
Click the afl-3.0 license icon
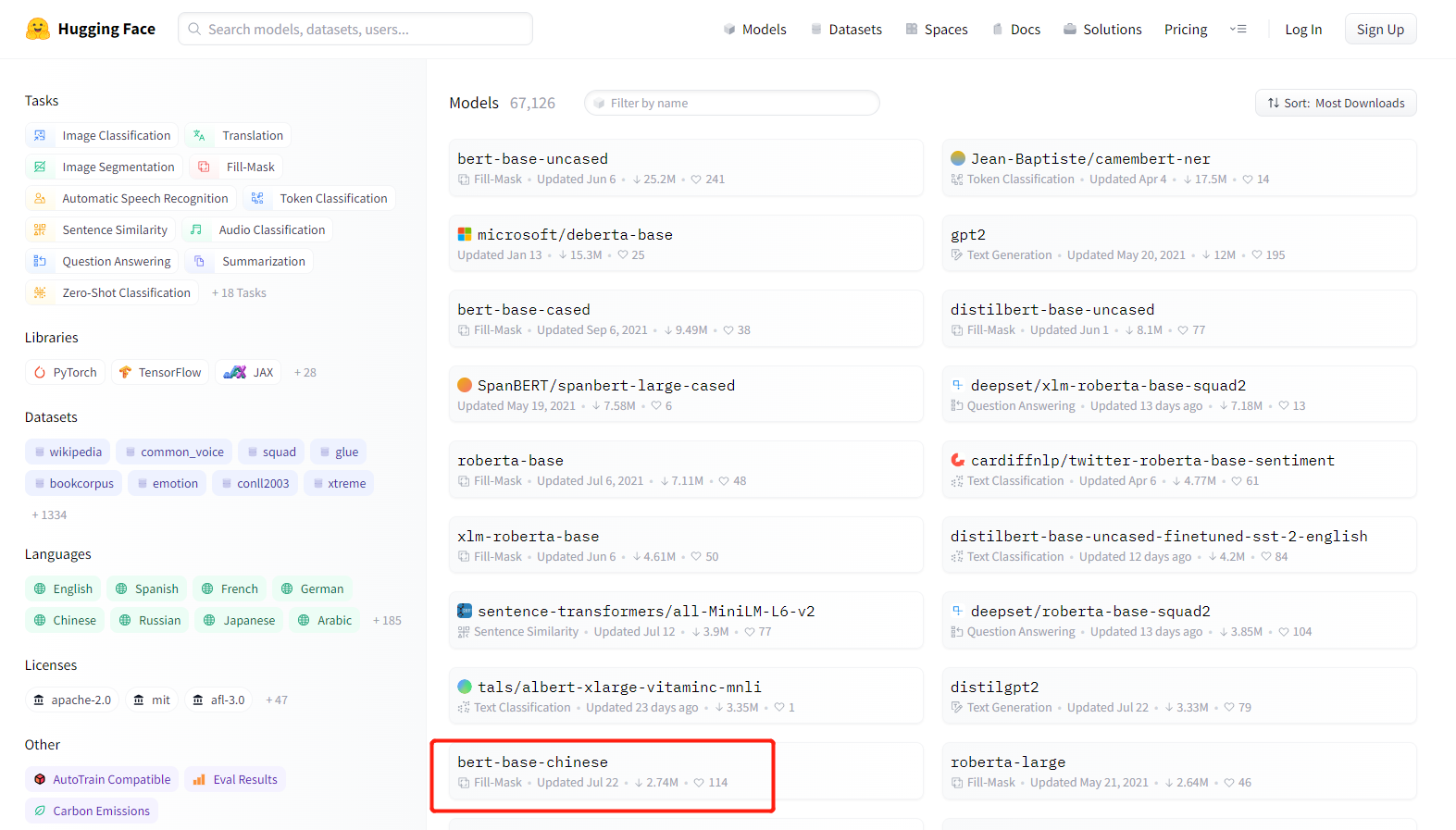click(x=198, y=700)
